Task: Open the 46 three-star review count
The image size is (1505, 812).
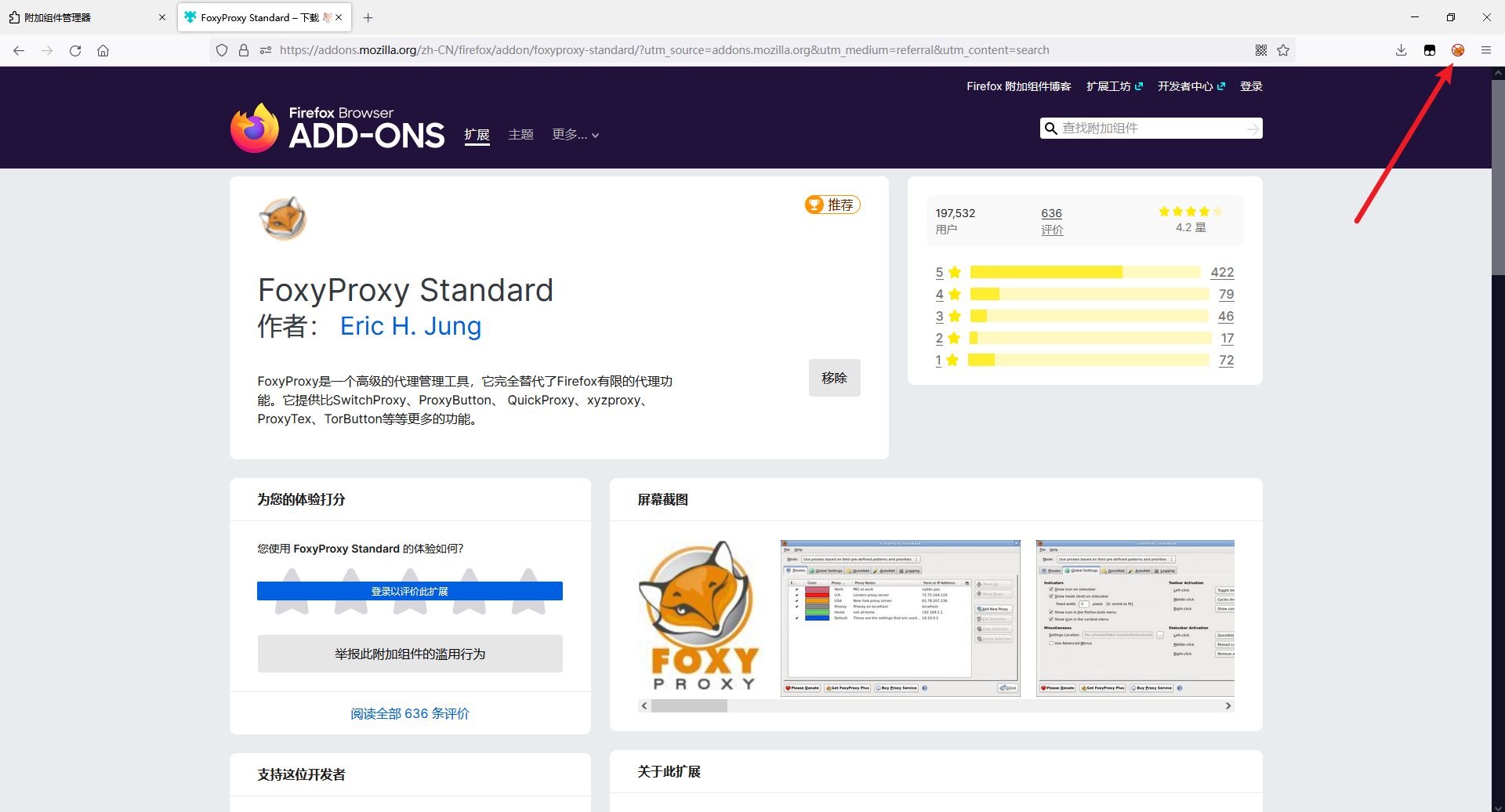Action: [x=1226, y=316]
